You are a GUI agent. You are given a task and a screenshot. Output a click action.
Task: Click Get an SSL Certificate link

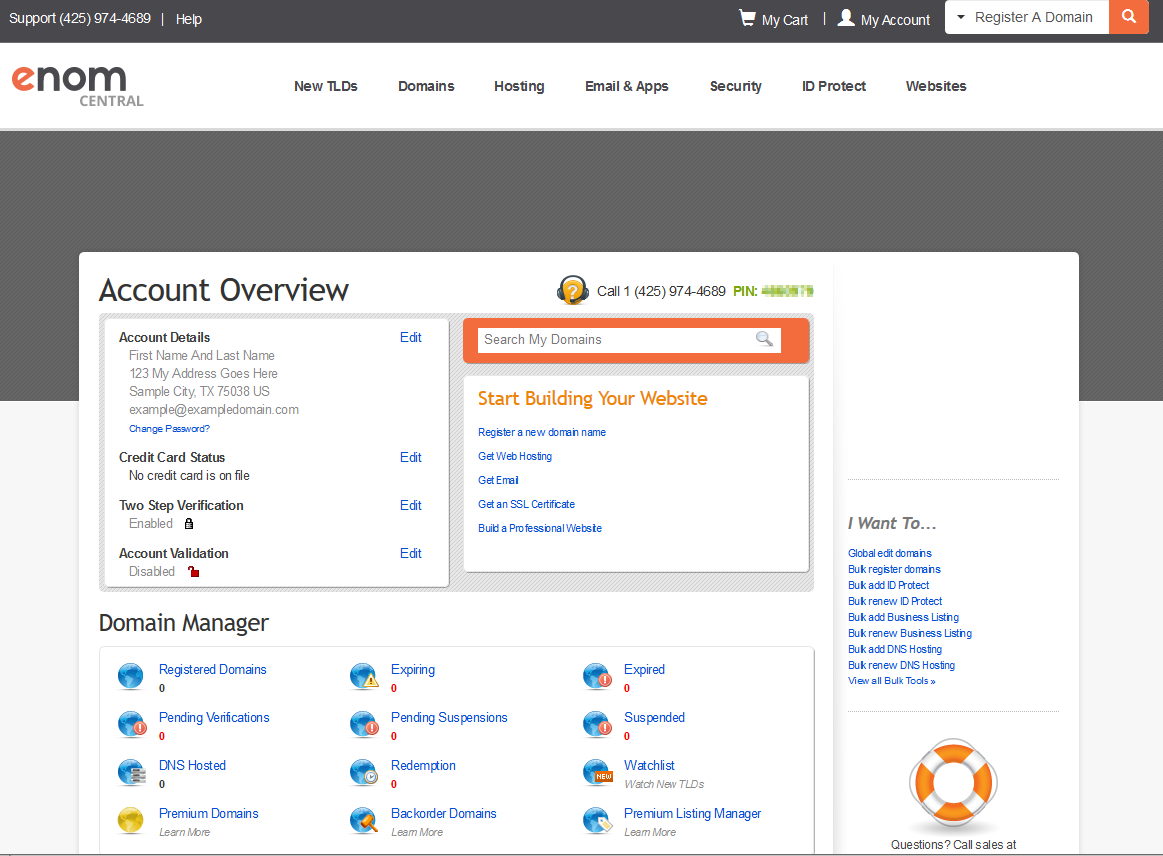526,504
